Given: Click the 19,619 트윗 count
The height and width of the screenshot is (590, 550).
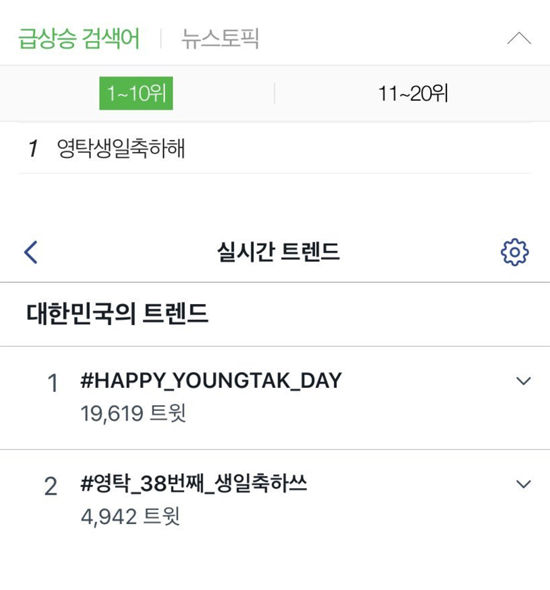Looking at the screenshot, I should coord(133,413).
